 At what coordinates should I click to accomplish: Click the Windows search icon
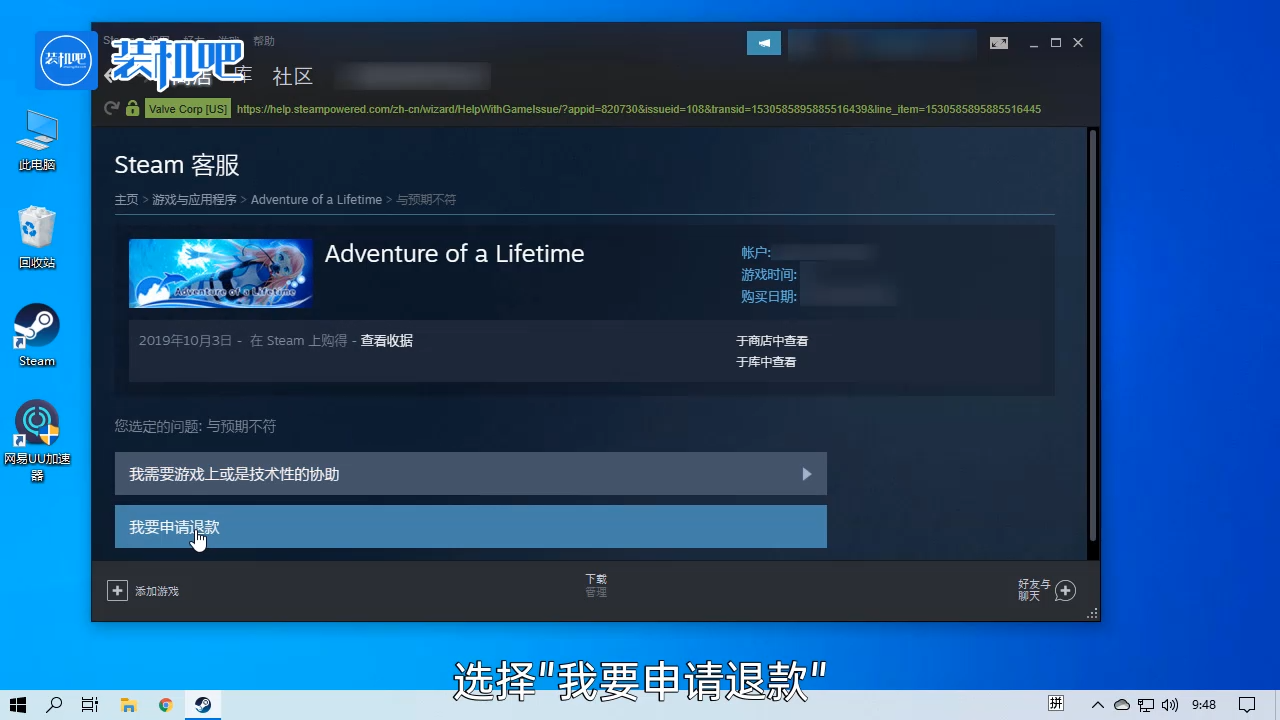tap(54, 704)
